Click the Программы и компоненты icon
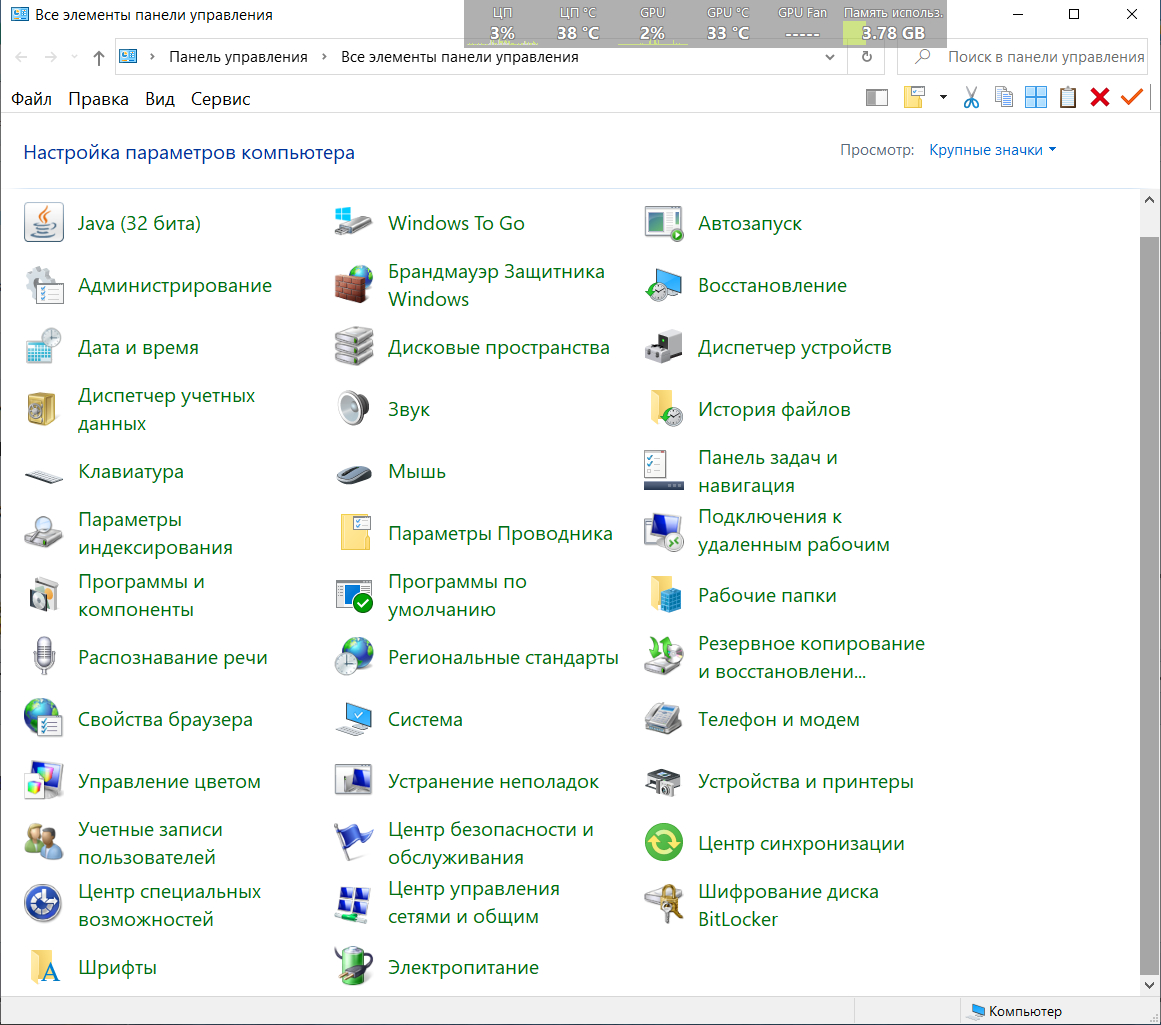1161x1025 pixels. 44,595
